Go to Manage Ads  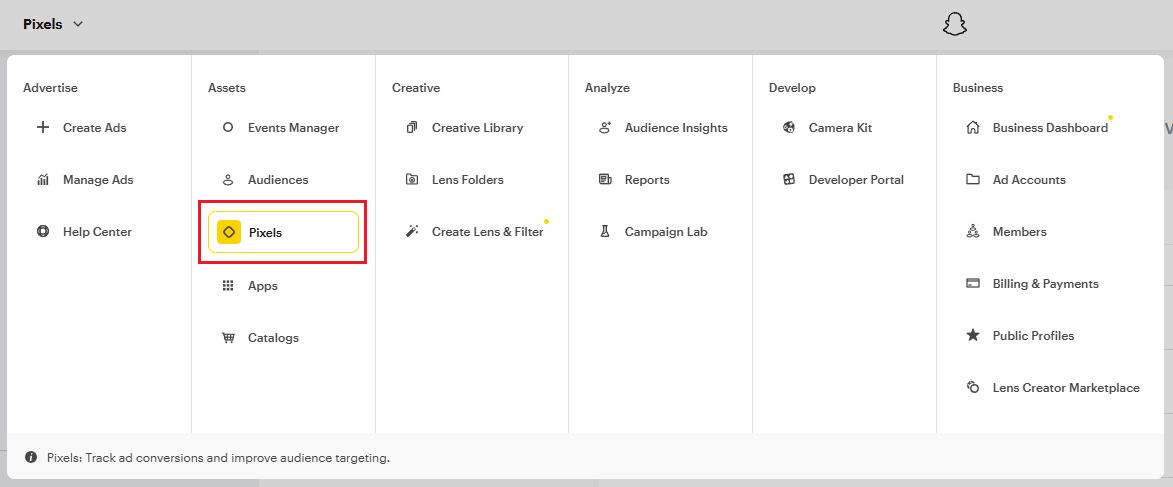99,180
